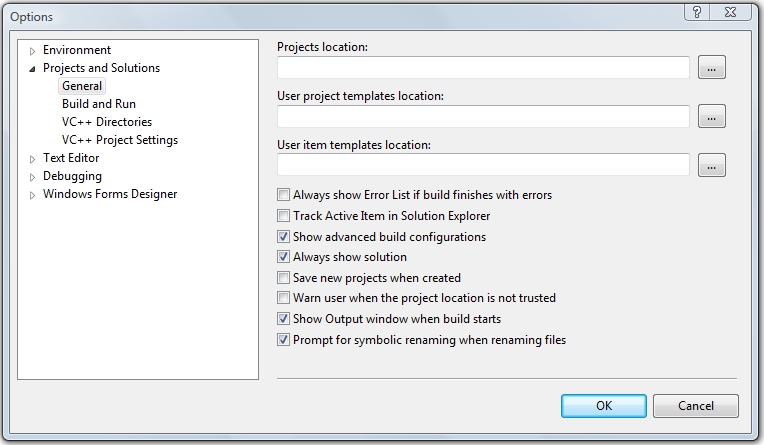Expand the Environment tree node

pyautogui.click(x=33, y=51)
